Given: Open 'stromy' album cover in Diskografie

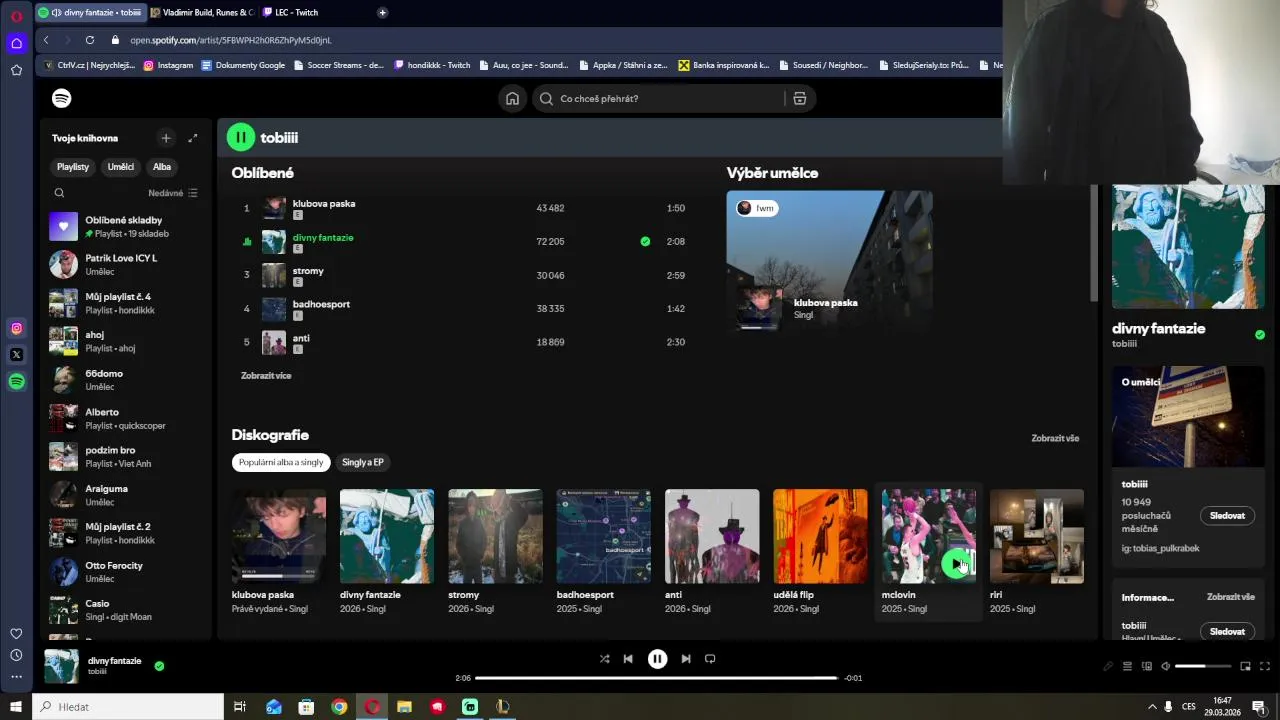Looking at the screenshot, I should 495,536.
